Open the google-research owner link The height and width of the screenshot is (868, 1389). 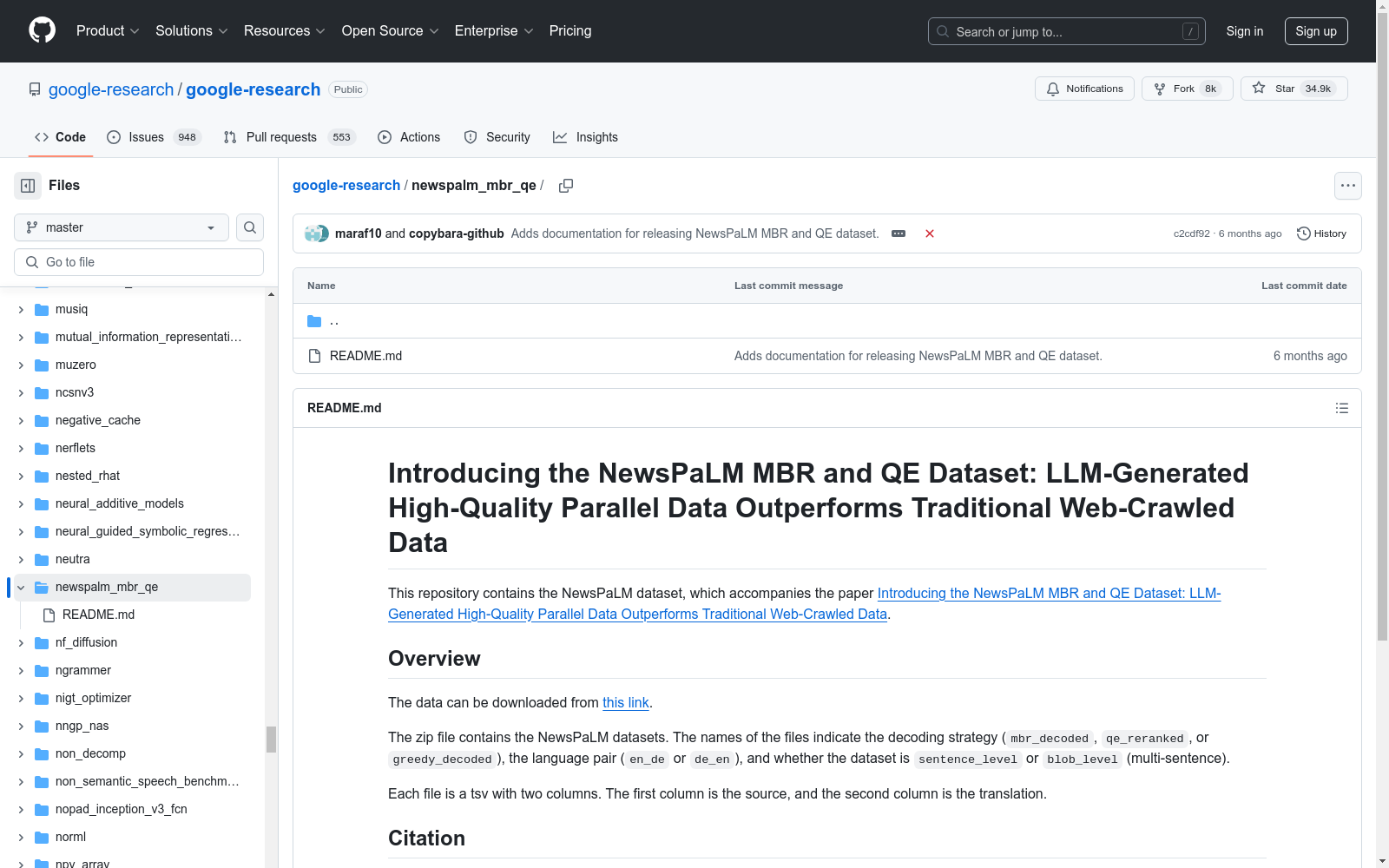coord(111,89)
